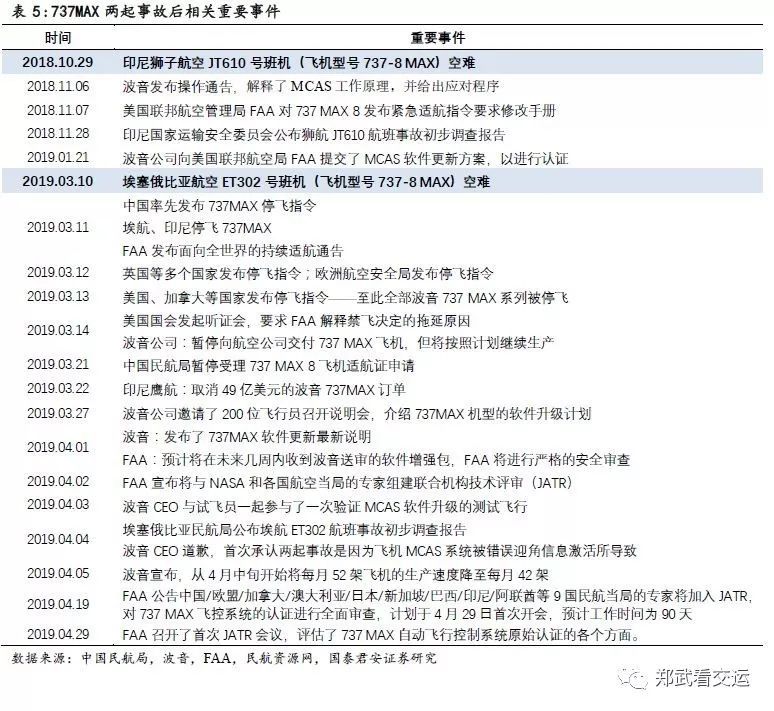Click the 印尼鹰航:取消 49 亿美元 订单 line
This screenshot has width=774, height=711.
point(264,390)
